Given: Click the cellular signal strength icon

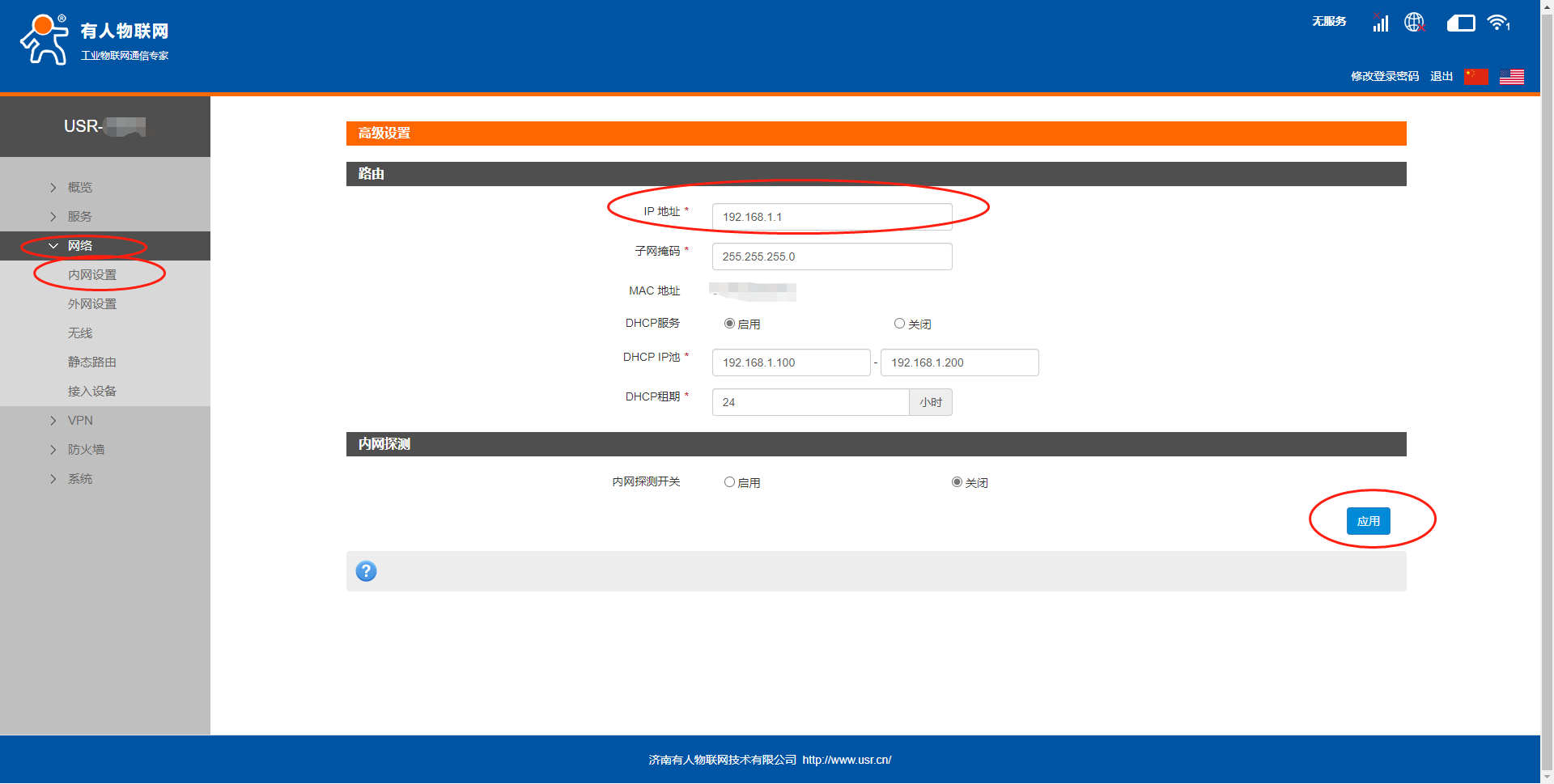Looking at the screenshot, I should click(x=1380, y=23).
